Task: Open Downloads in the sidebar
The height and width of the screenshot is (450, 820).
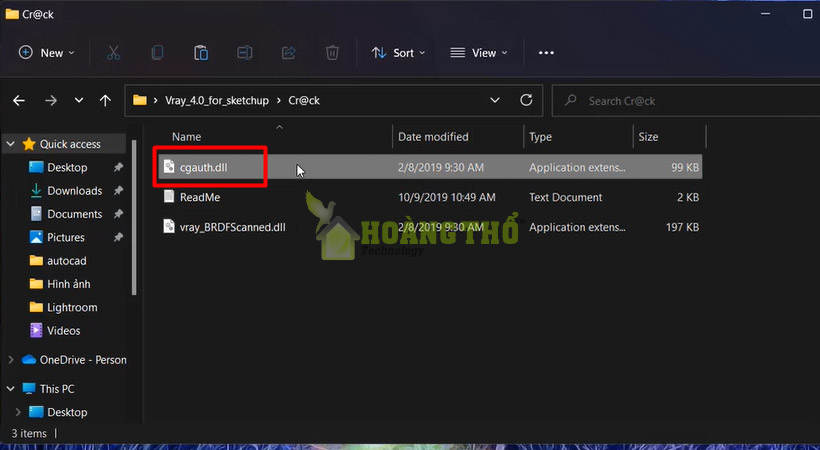Action: tap(74, 191)
